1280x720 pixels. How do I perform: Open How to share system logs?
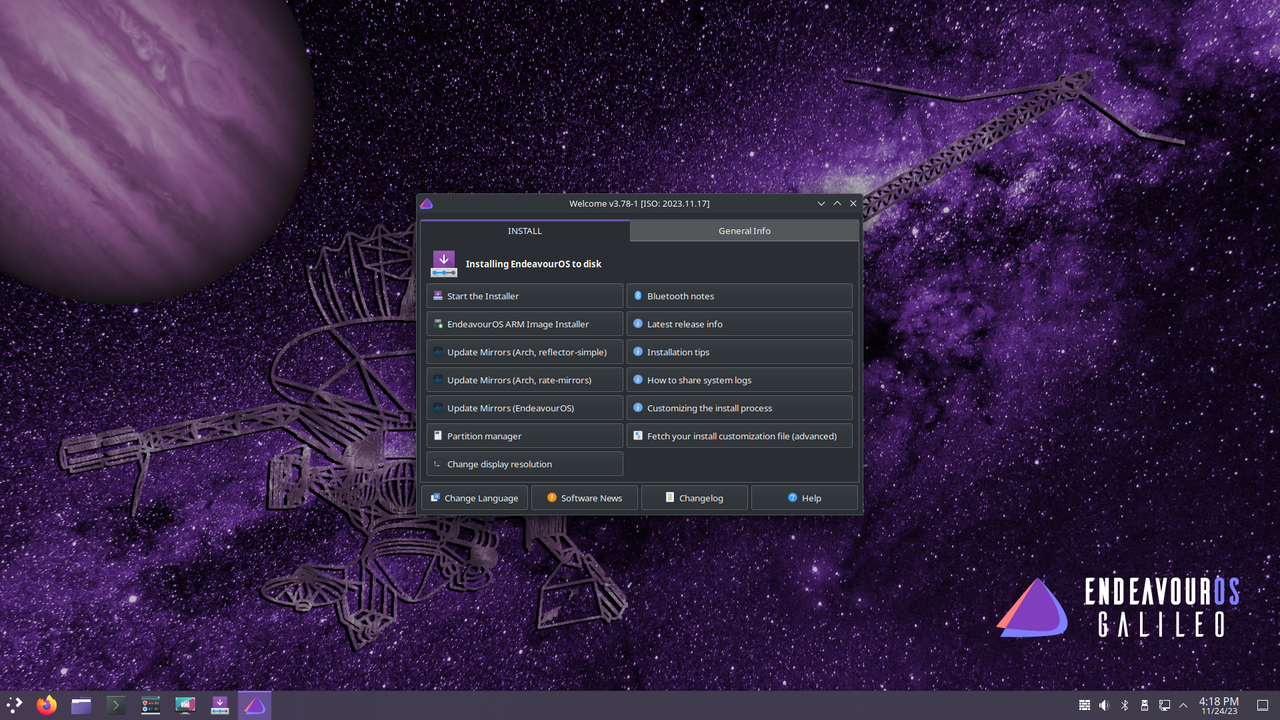tap(740, 380)
